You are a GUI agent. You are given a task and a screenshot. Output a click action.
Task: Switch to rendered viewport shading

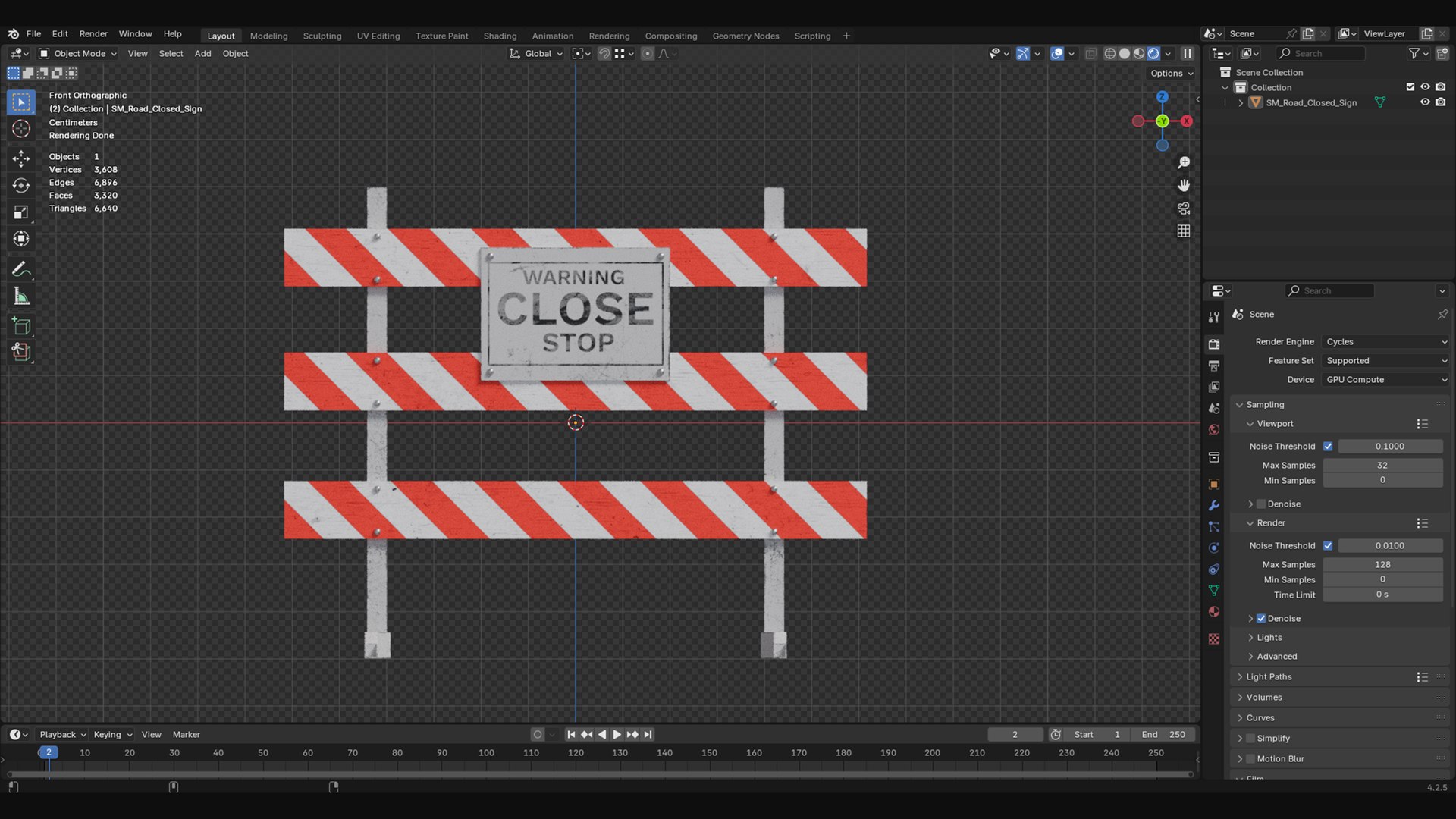(x=1153, y=54)
